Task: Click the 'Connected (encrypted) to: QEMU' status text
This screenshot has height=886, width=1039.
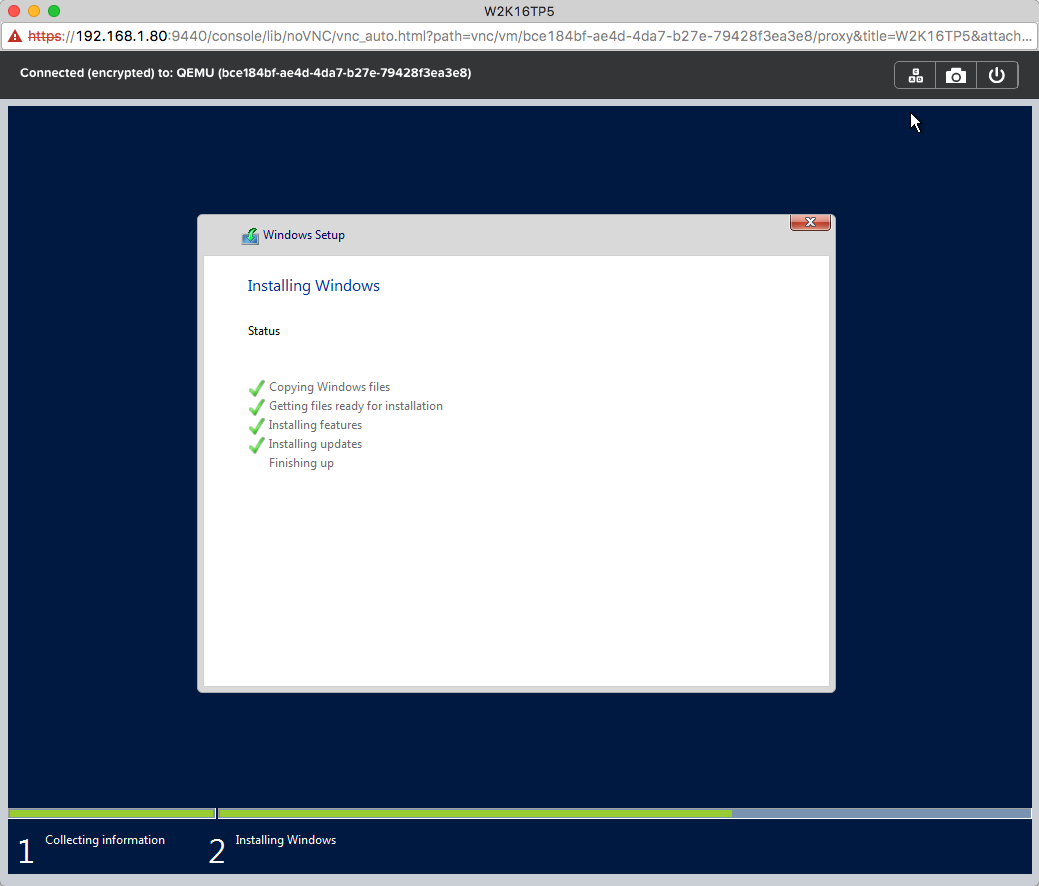Action: tap(245, 73)
